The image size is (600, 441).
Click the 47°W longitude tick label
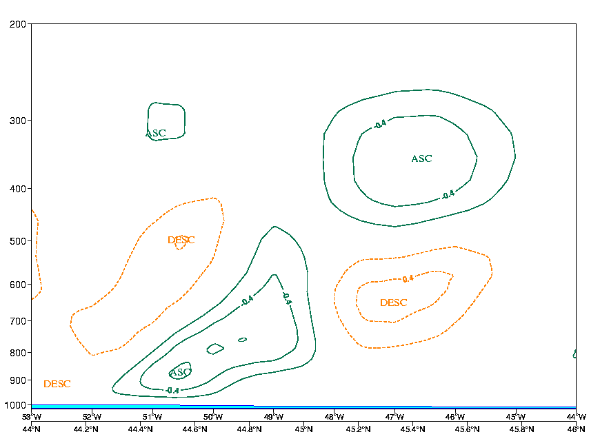(x=394, y=417)
